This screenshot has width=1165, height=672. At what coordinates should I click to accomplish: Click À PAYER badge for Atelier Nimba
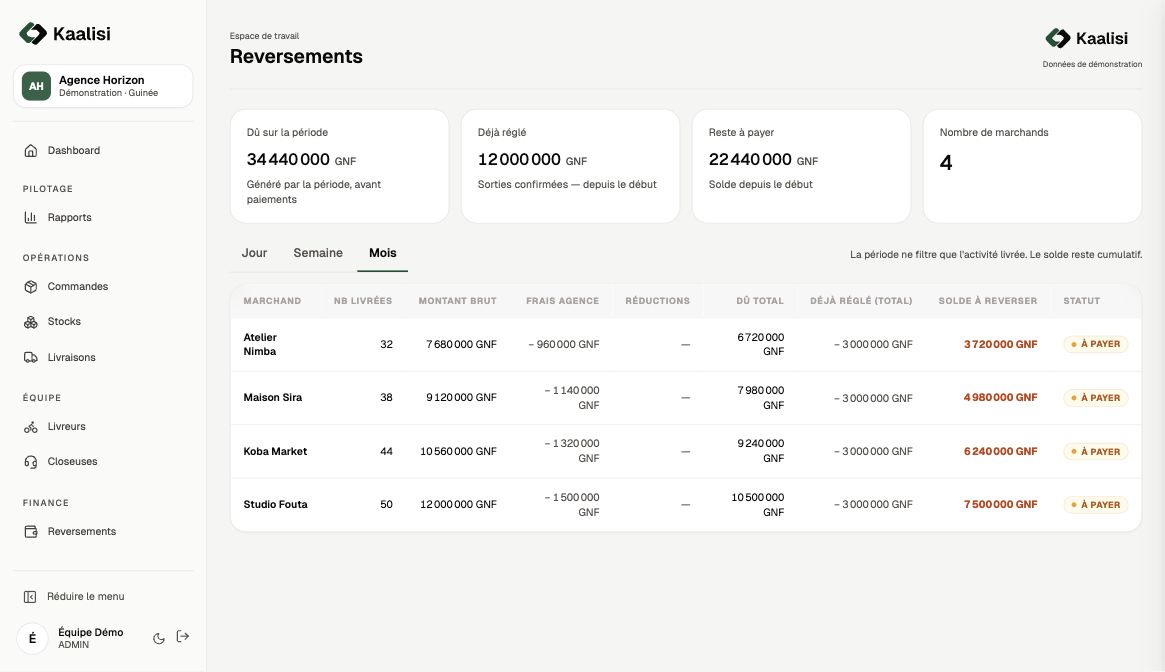tap(1096, 344)
